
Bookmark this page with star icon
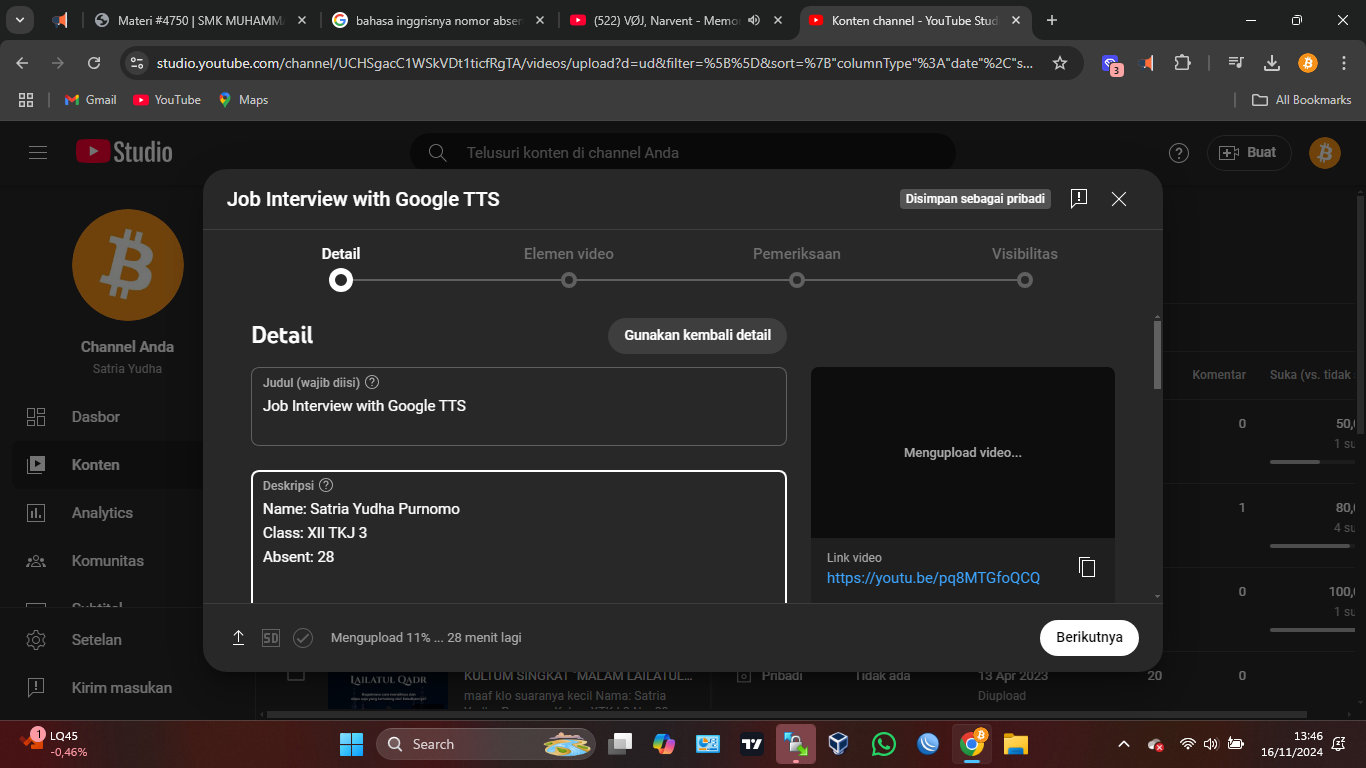tap(1060, 63)
